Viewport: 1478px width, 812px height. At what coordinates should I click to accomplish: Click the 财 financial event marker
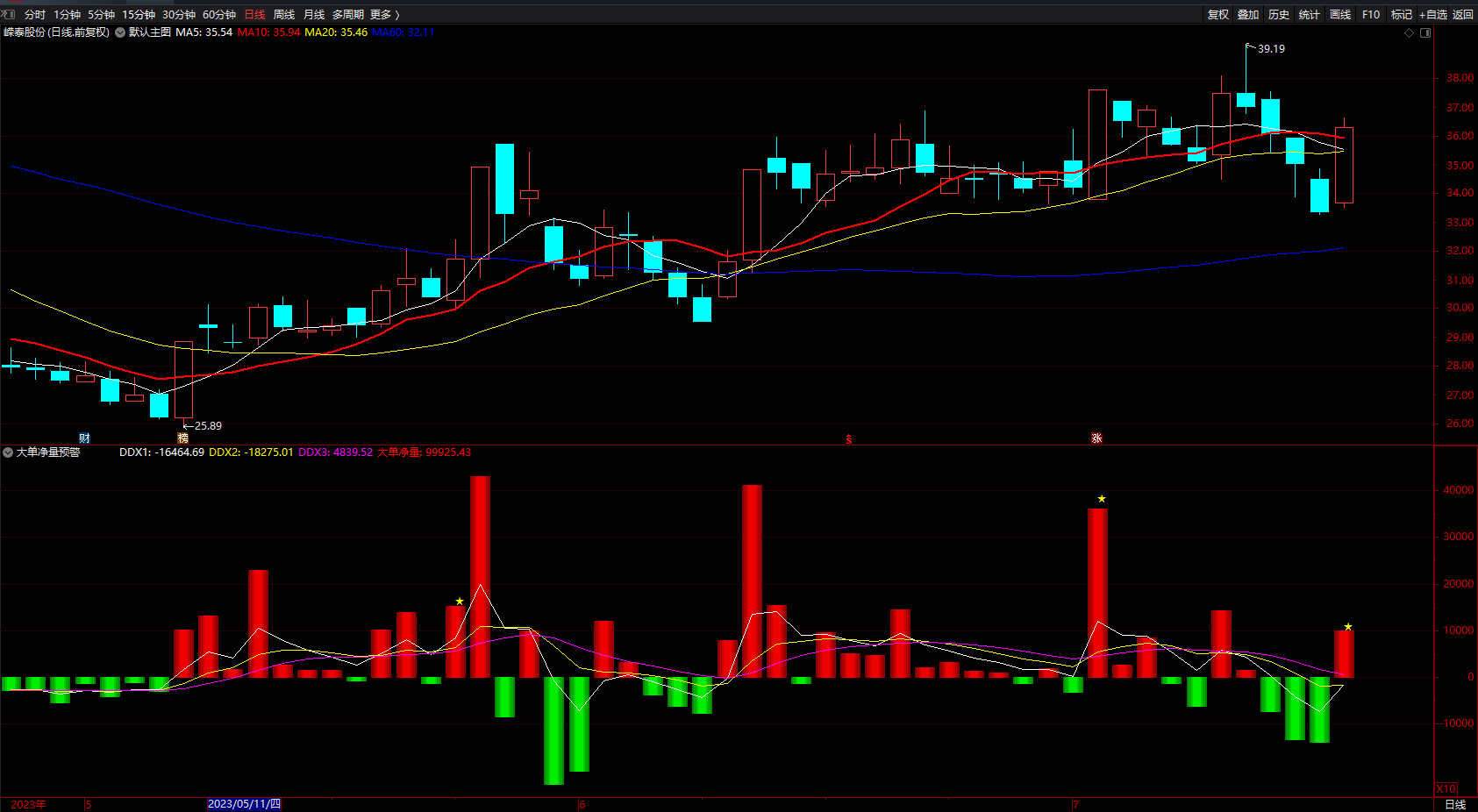pos(84,438)
